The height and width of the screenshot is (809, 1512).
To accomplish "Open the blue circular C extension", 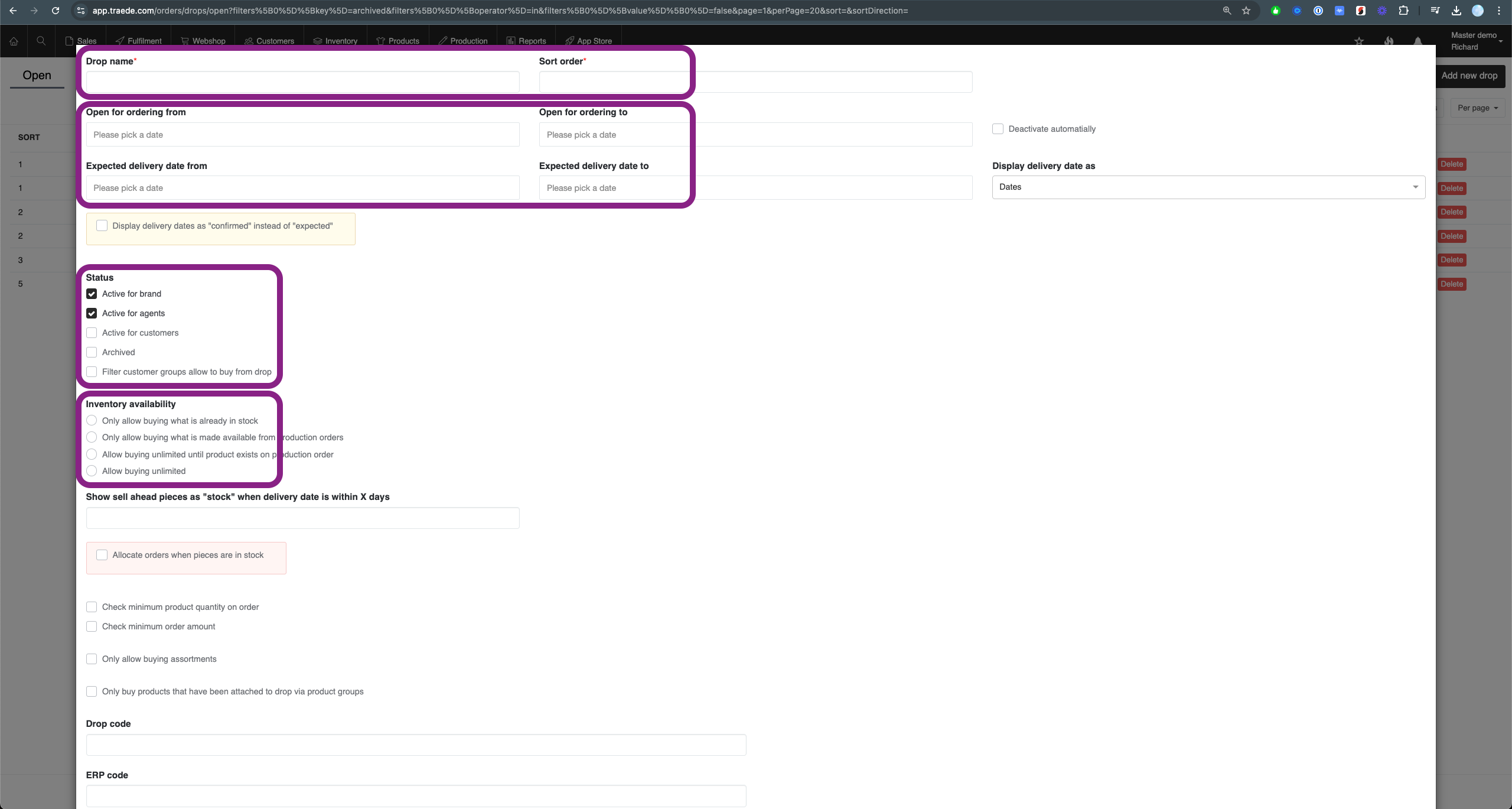I will 1297,11.
